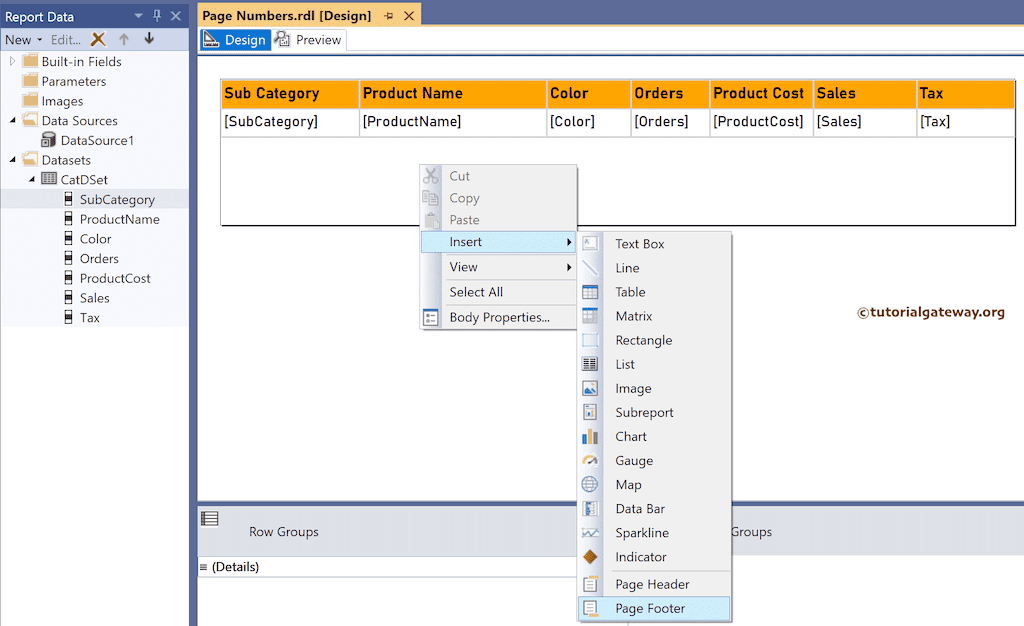Click the move down arrow in Report Data
This screenshot has height=626, width=1024.
pyautogui.click(x=149, y=39)
